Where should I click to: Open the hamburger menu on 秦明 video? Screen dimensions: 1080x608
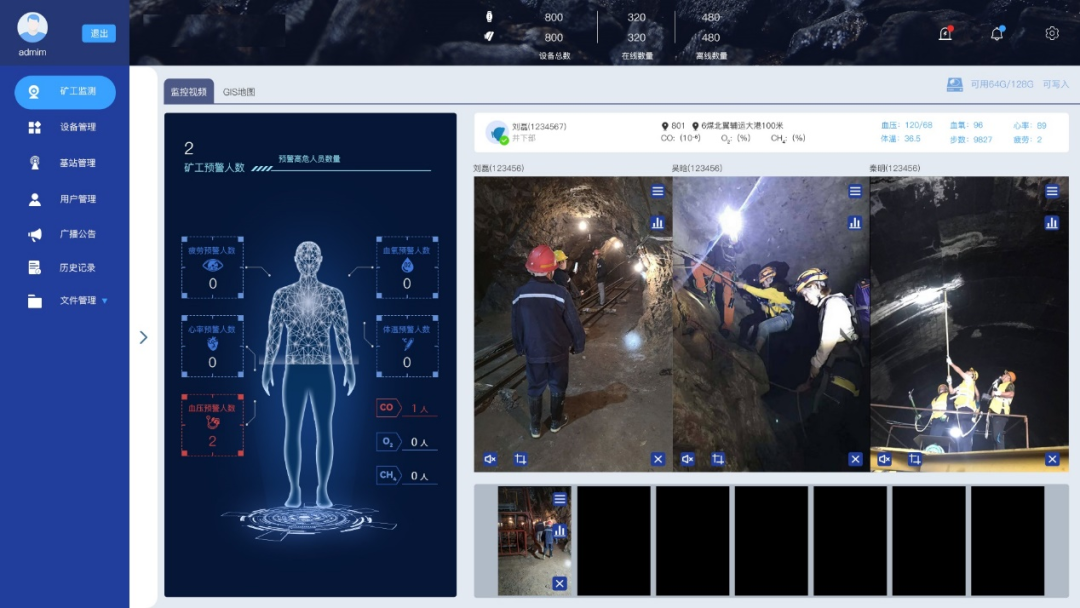tap(1052, 191)
